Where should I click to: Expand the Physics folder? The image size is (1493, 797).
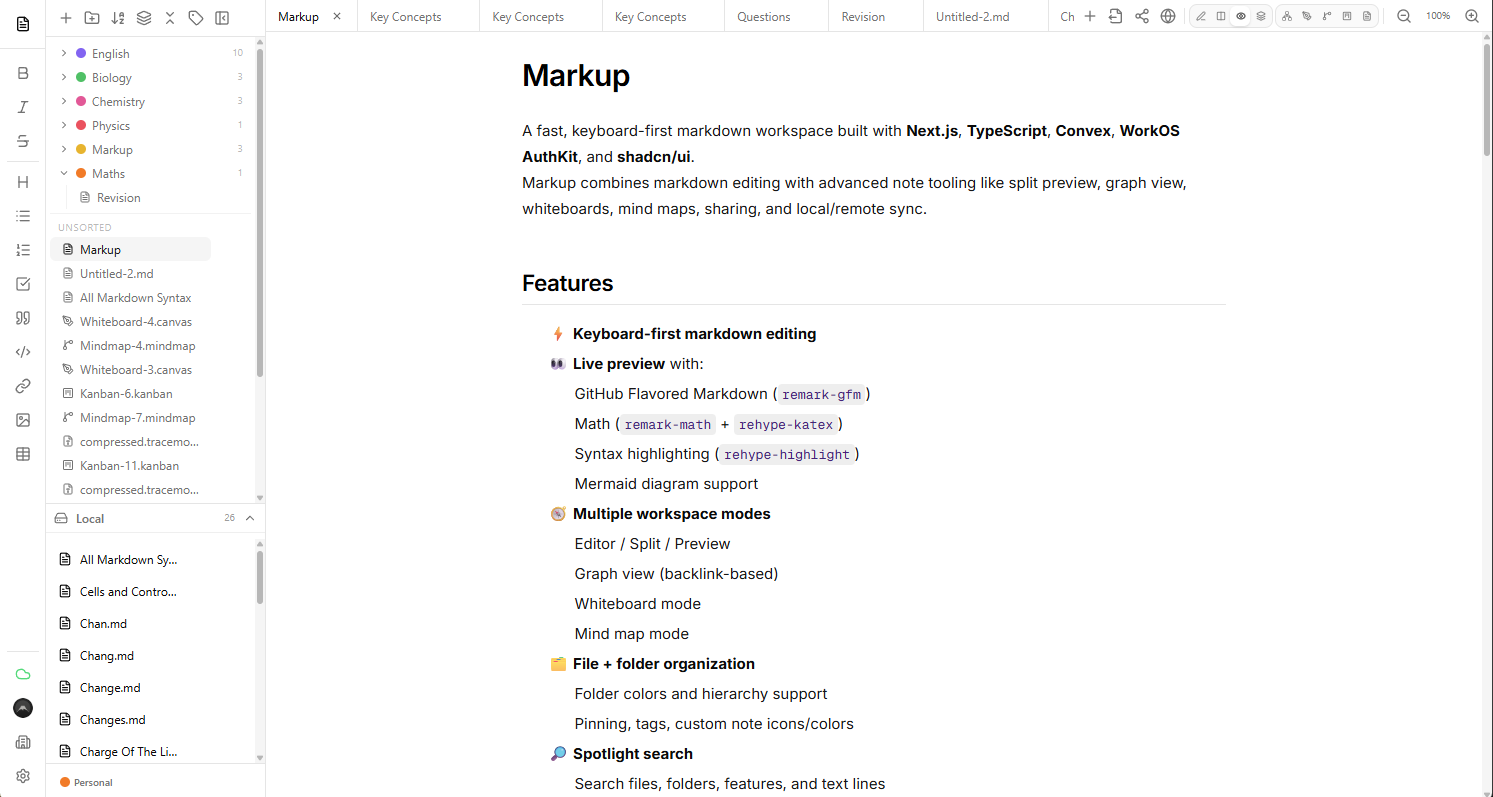(x=64, y=124)
